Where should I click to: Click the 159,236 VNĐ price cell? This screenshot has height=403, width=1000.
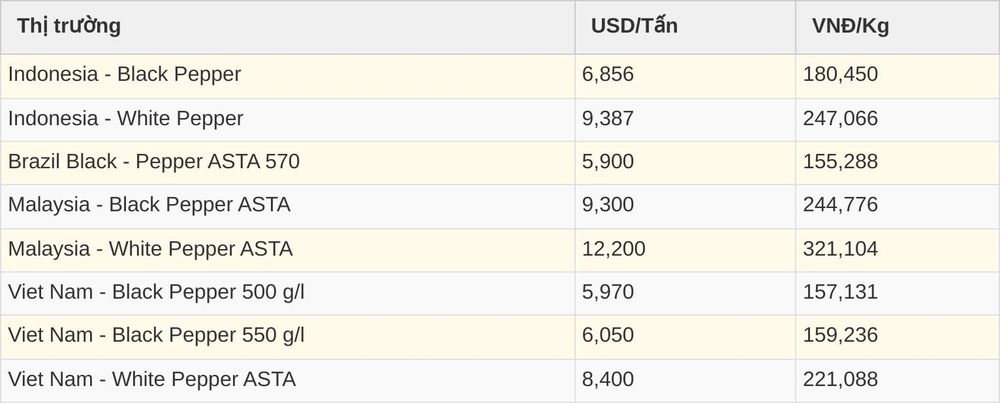897,336
